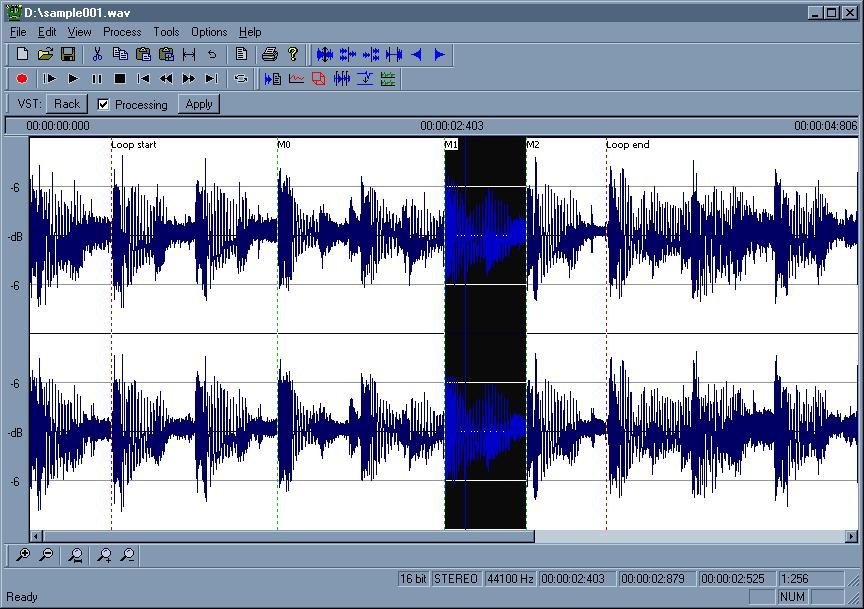Click the VST Rack button
Image resolution: width=864 pixels, height=609 pixels.
click(67, 104)
